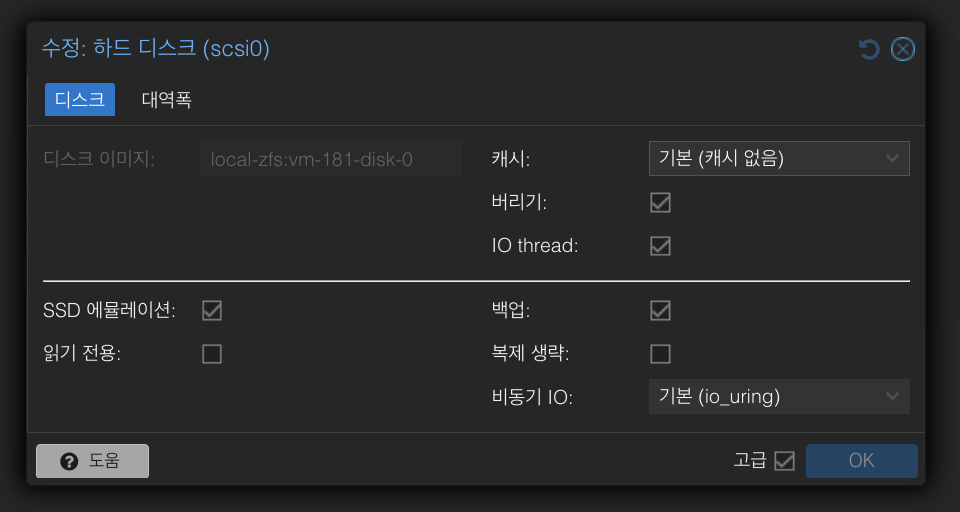Screen dimensions: 960x512
Task: Click the question mark help icon
Action: click(69, 461)
